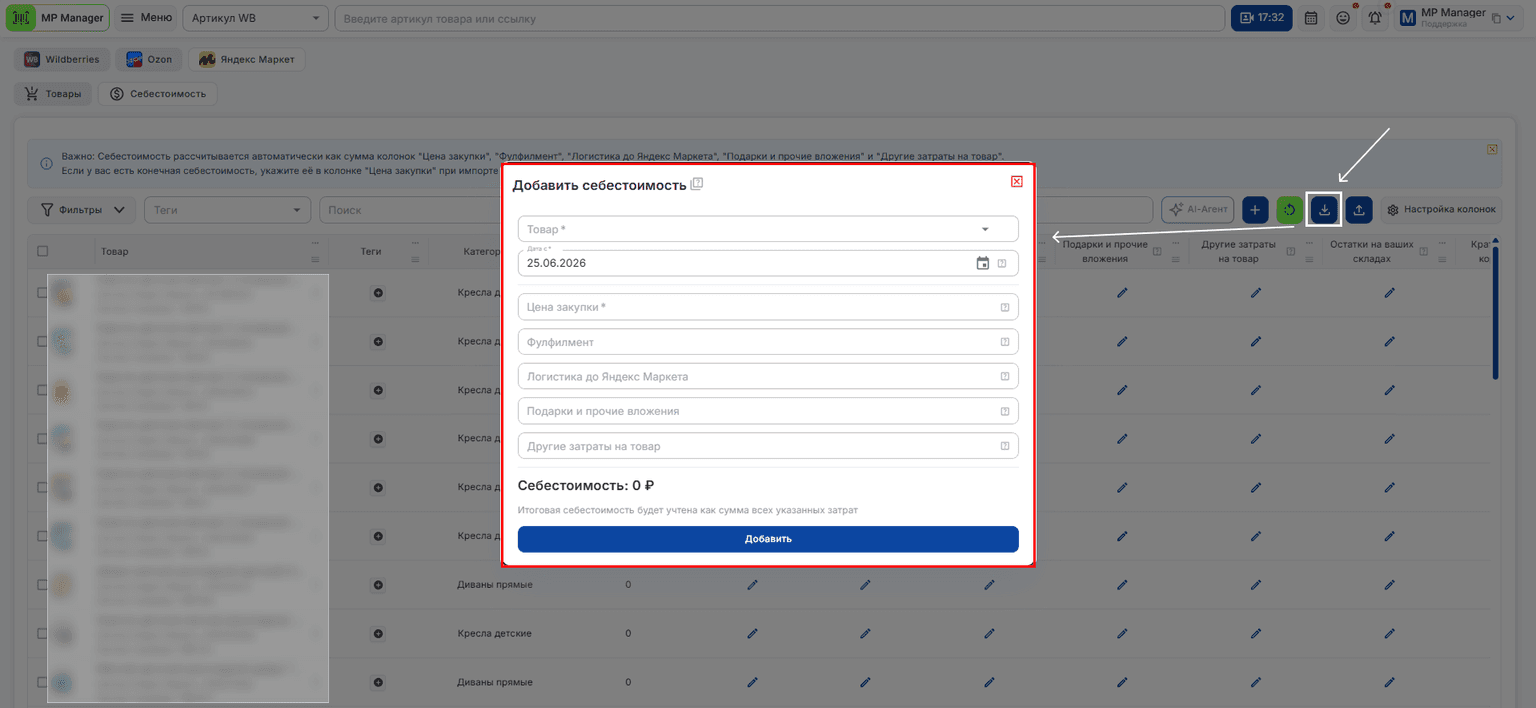Click copy icon beside Добавить себестоимость title
Image resolution: width=1536 pixels, height=708 pixels.
[697, 184]
